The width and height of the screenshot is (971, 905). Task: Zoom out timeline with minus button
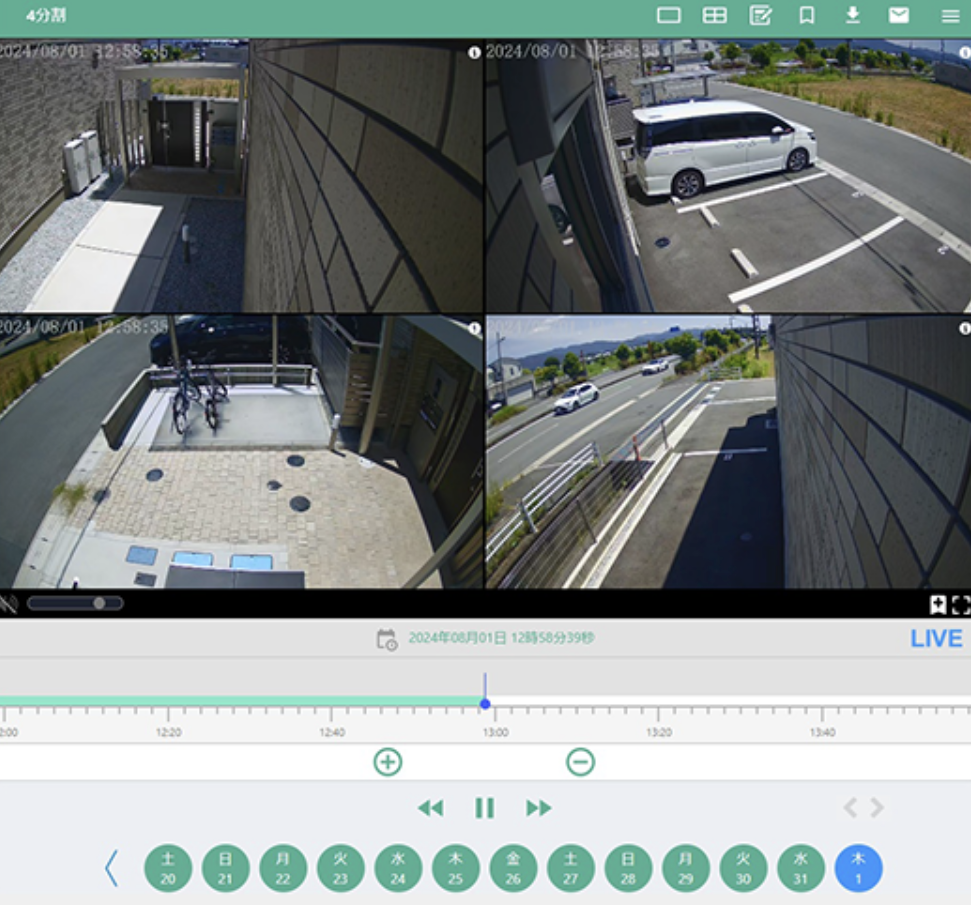580,762
